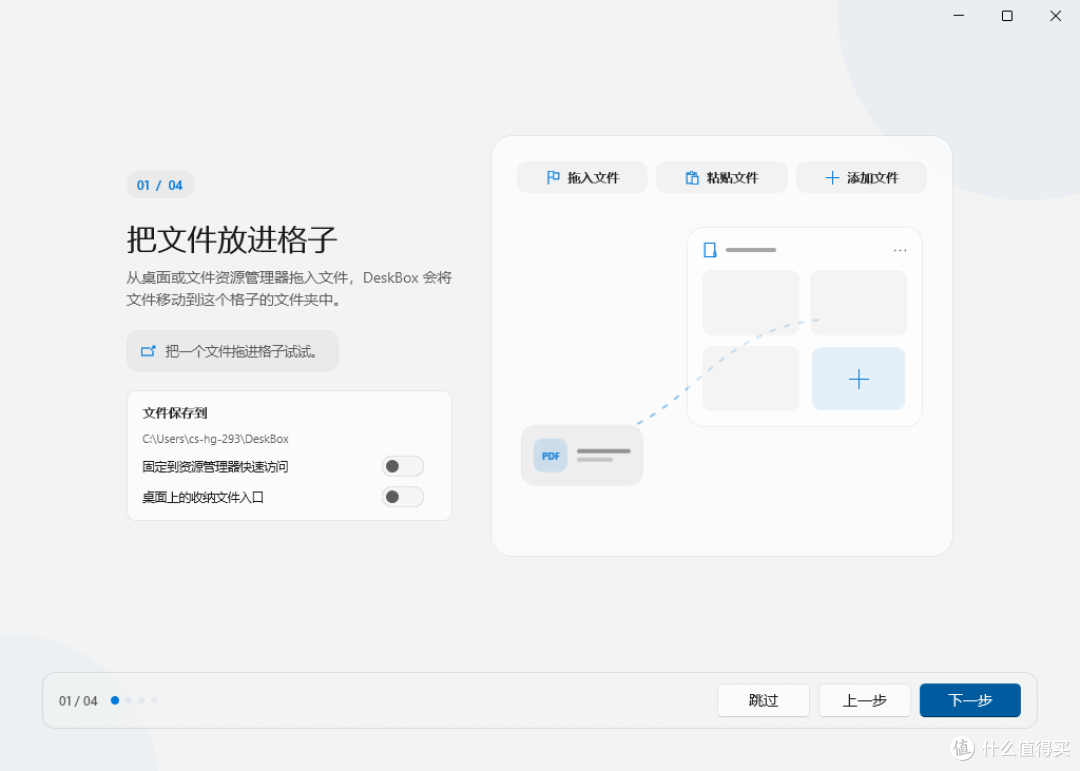This screenshot has height=771, width=1080.
Task: Click the PDF file icon
Action: (550, 455)
